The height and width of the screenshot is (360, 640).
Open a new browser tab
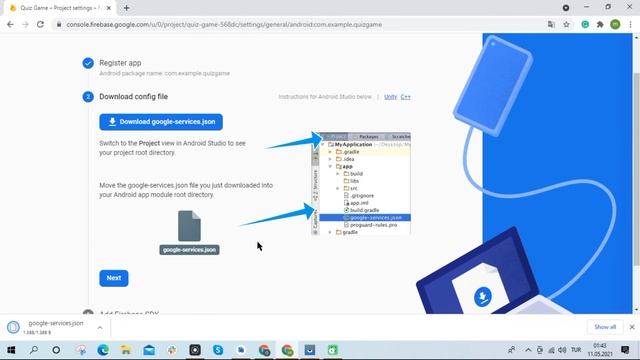127,8
